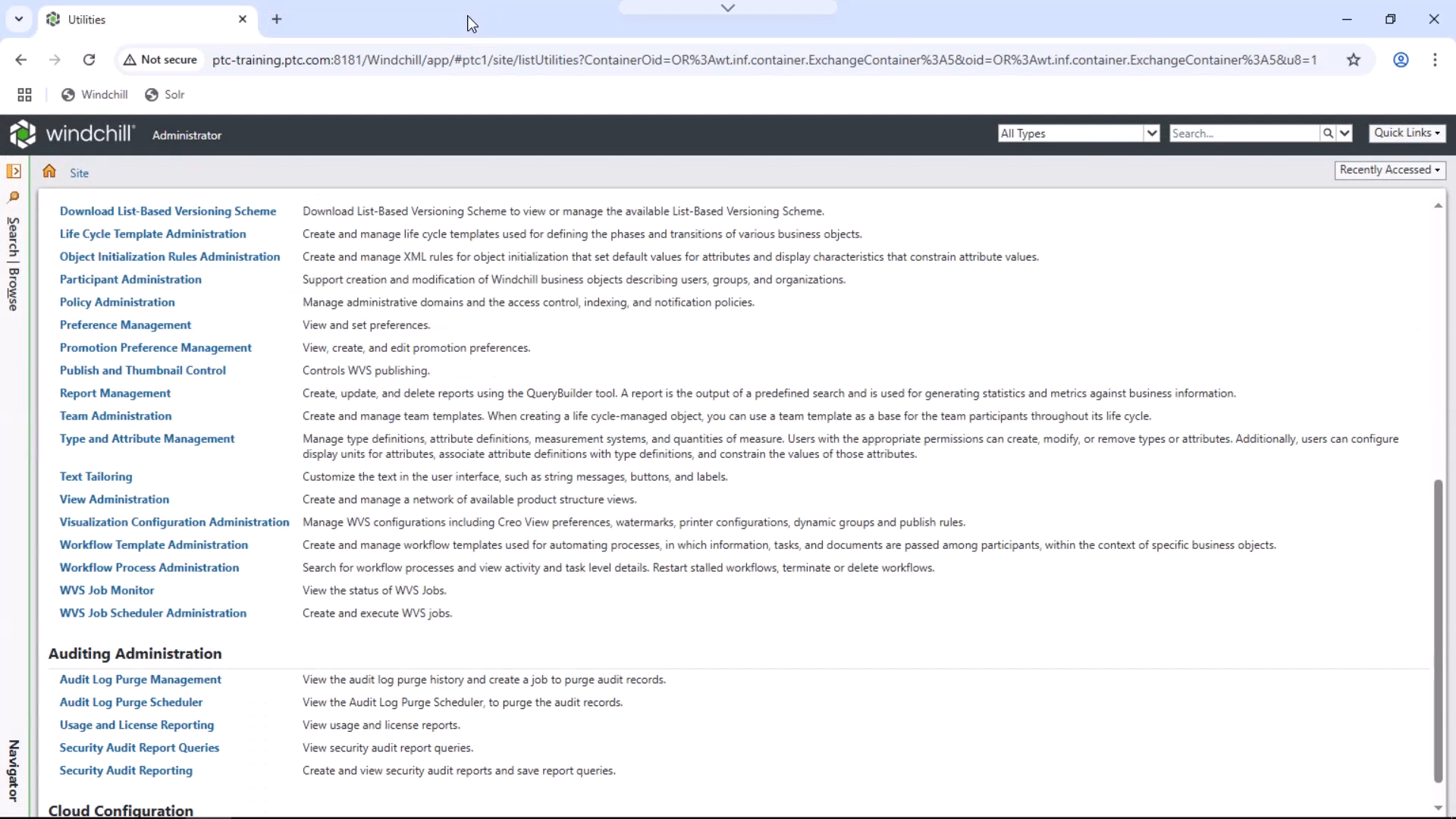The image size is (1456, 819).
Task: Click the Search input field
Action: [1244, 133]
